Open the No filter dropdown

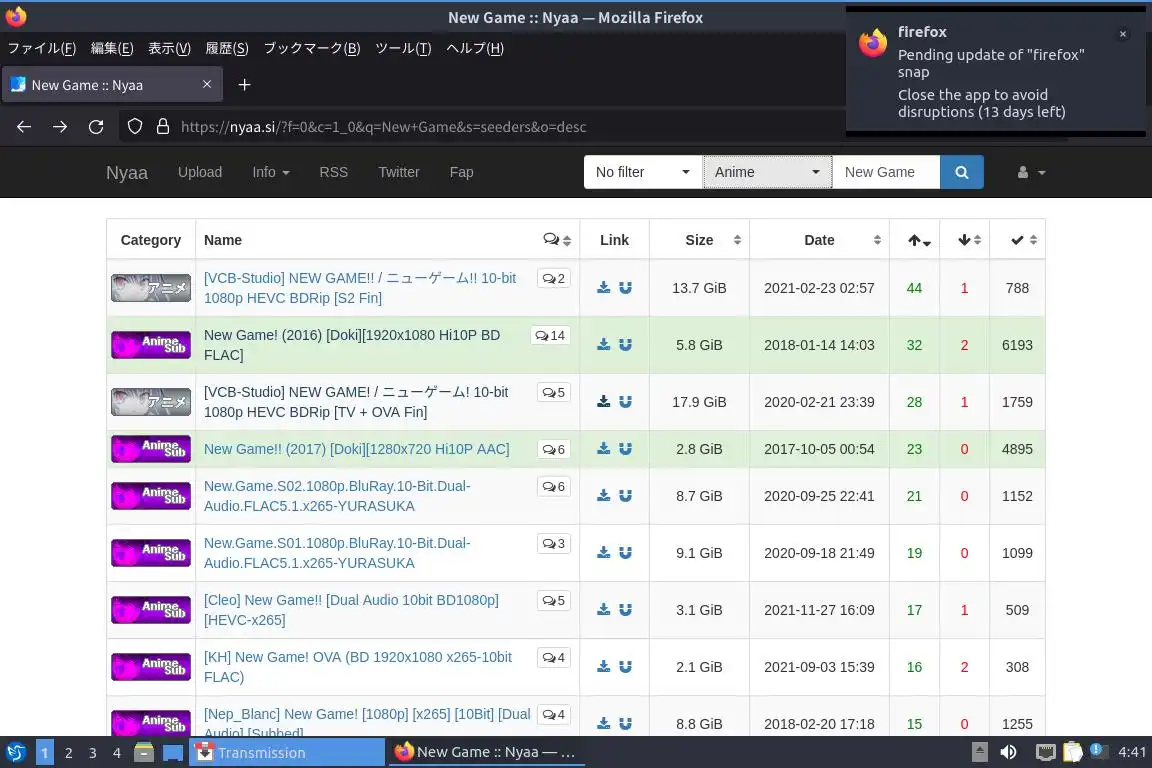coord(643,172)
